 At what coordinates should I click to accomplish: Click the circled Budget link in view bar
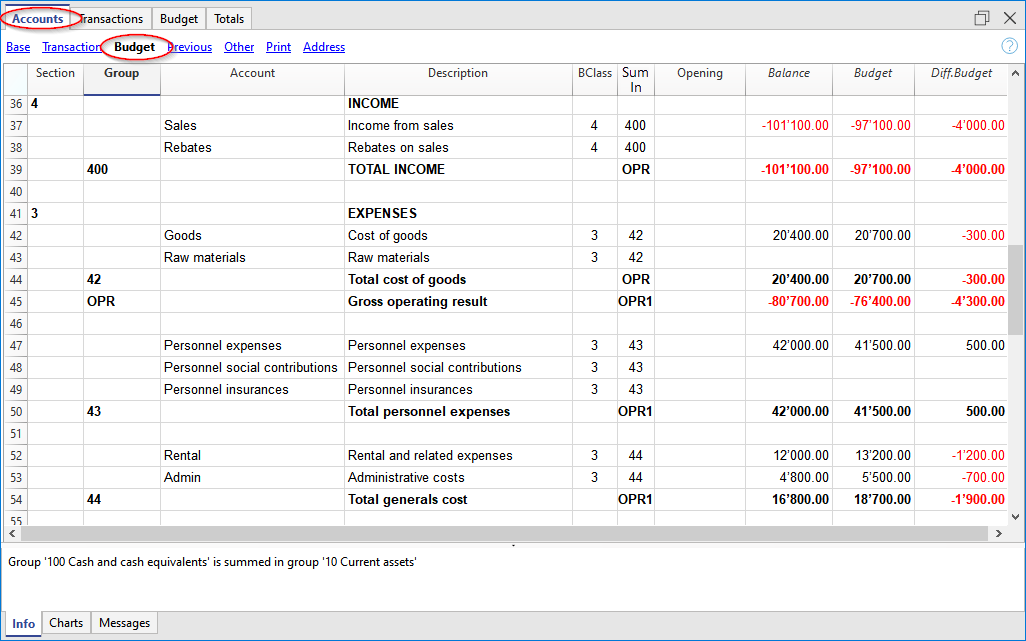point(133,46)
